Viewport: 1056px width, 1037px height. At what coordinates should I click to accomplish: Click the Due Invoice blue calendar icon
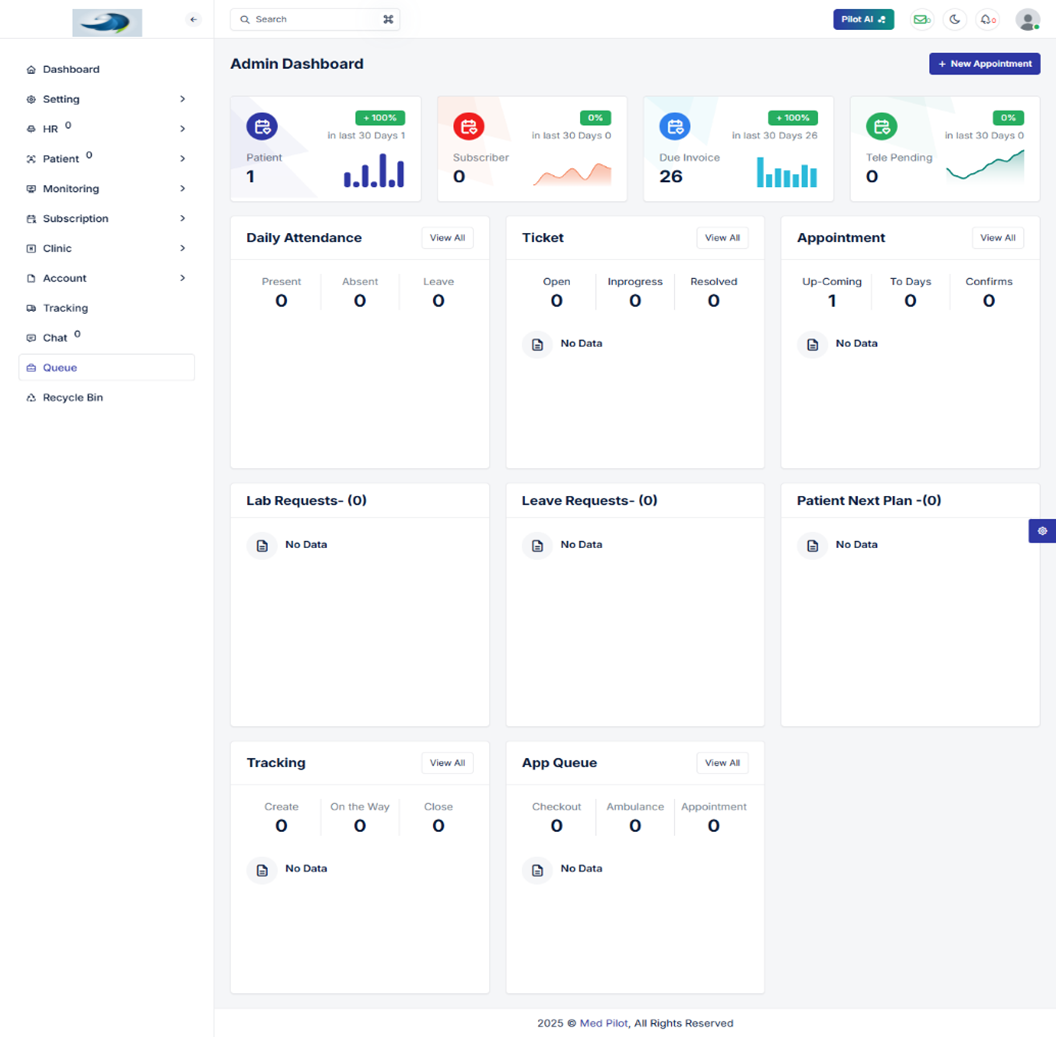coord(675,126)
